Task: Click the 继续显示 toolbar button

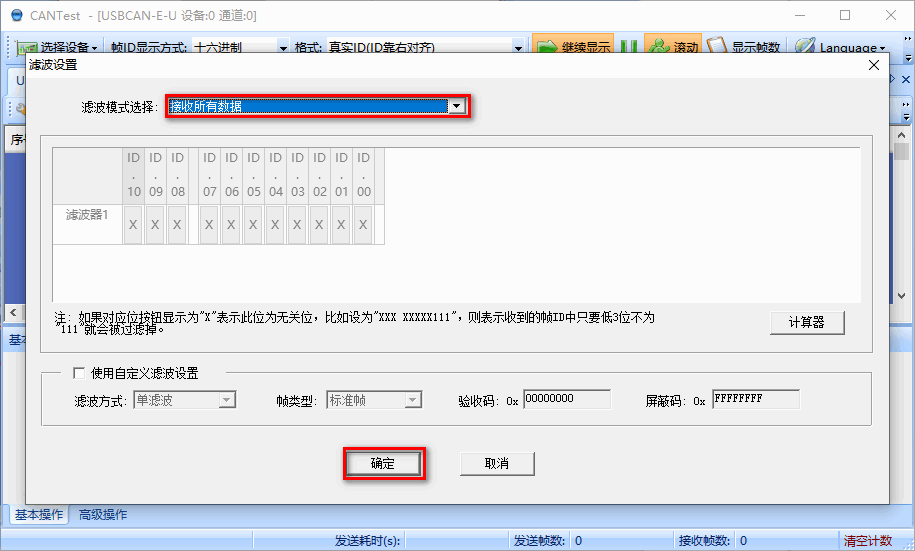Action: coord(573,47)
